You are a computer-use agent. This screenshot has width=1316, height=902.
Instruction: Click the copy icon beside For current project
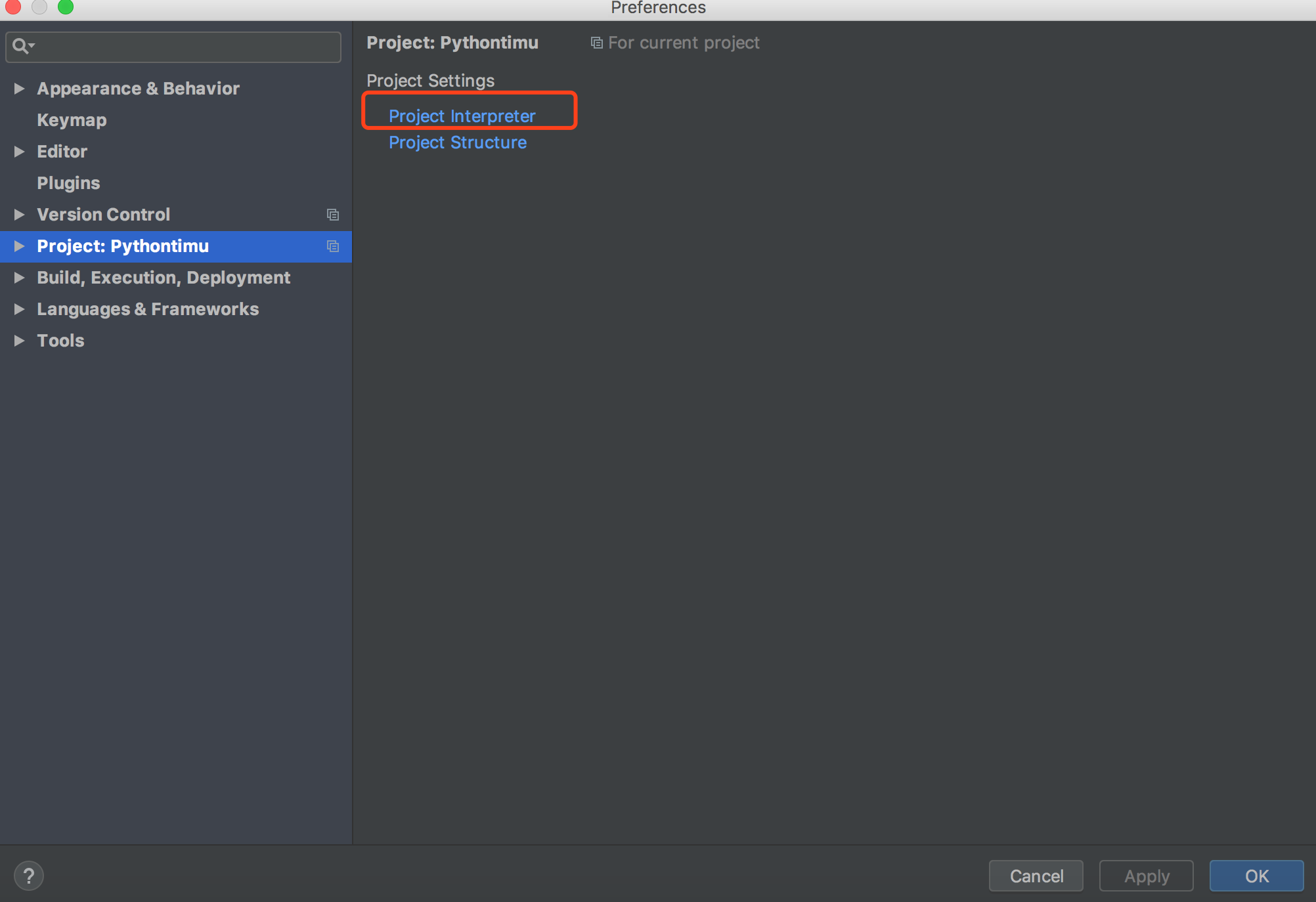(596, 42)
